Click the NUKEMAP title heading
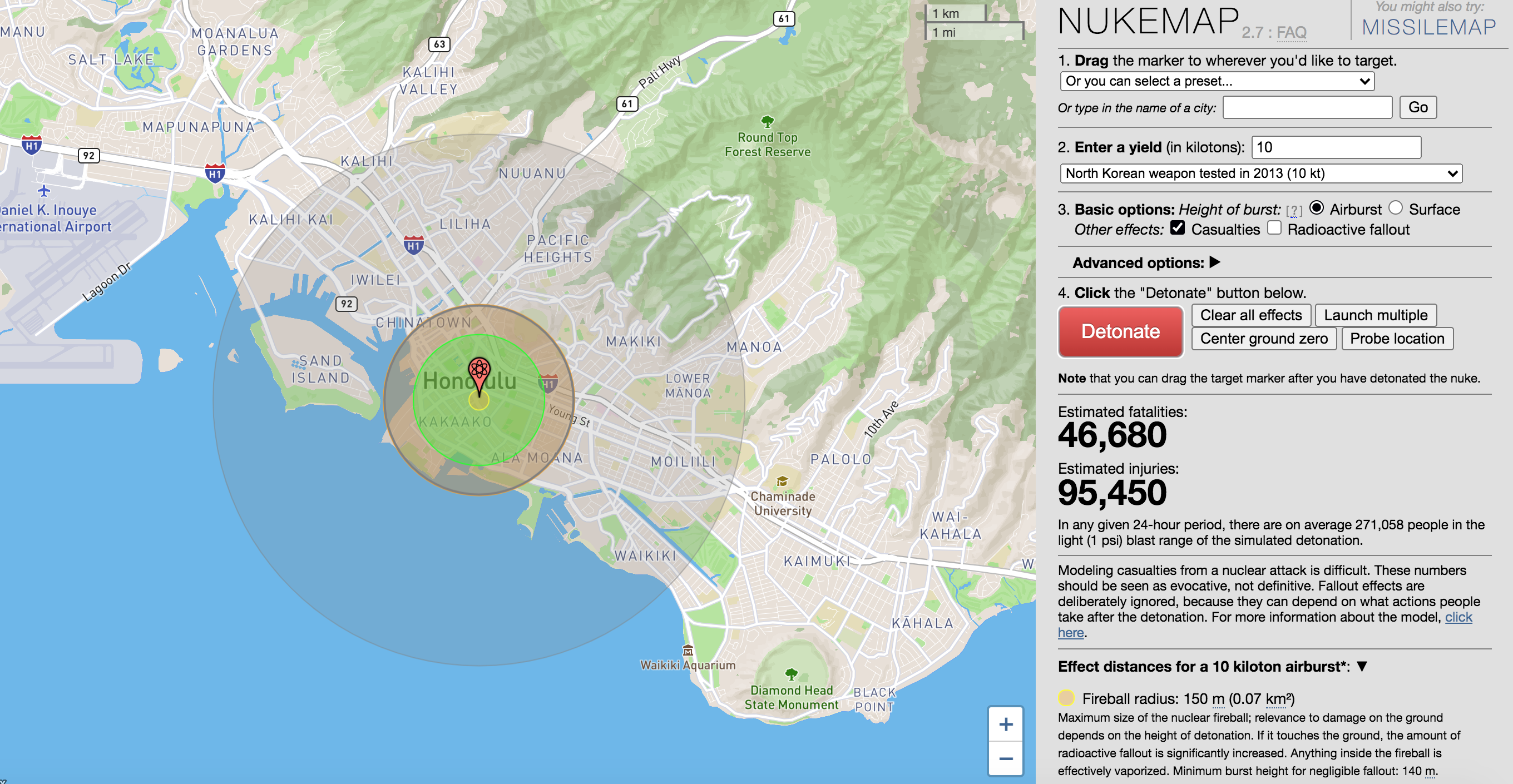This screenshot has width=1513, height=784. coord(1148,21)
